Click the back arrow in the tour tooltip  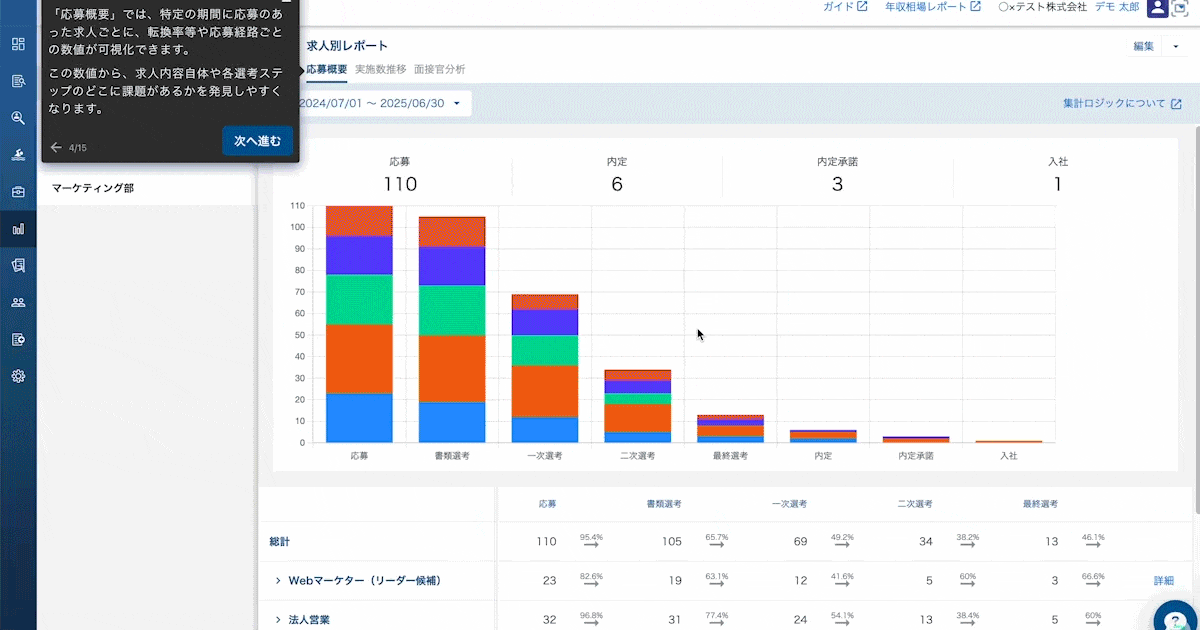click(56, 148)
